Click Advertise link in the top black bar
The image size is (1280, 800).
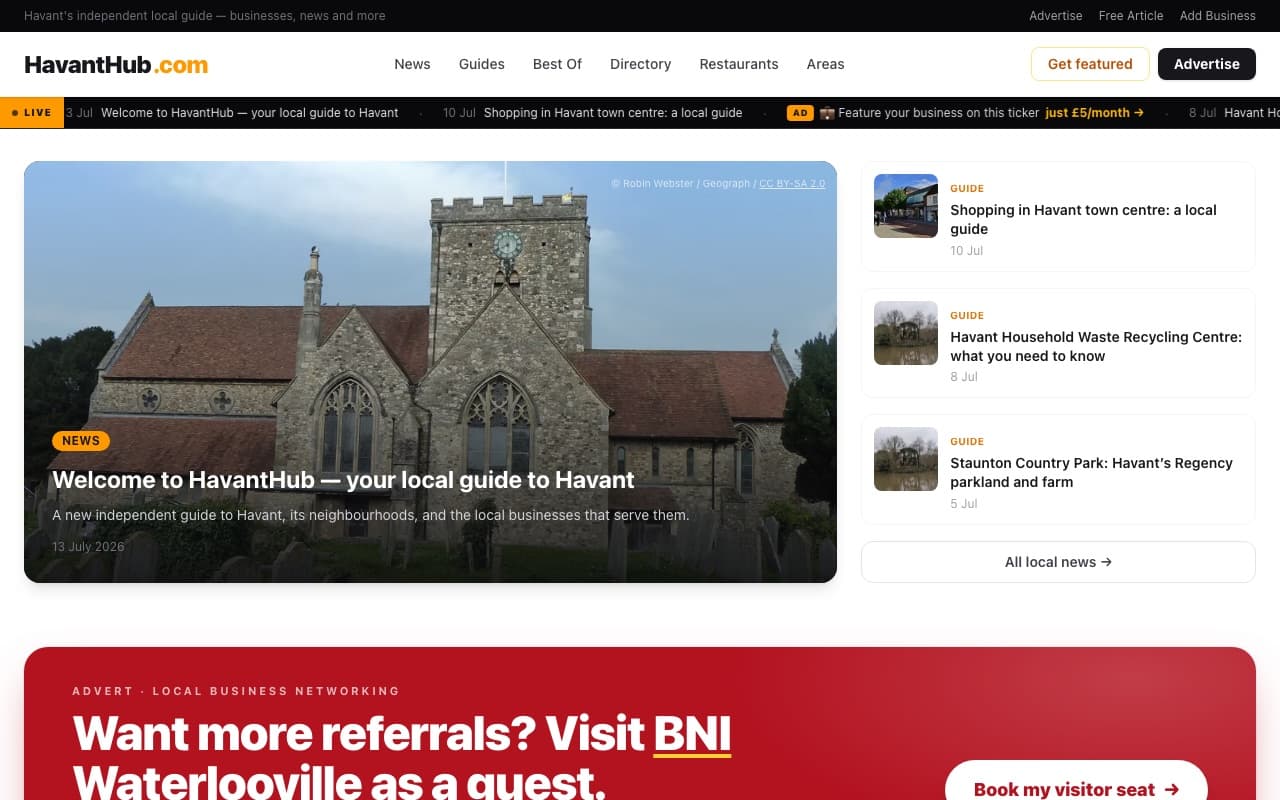point(1056,16)
